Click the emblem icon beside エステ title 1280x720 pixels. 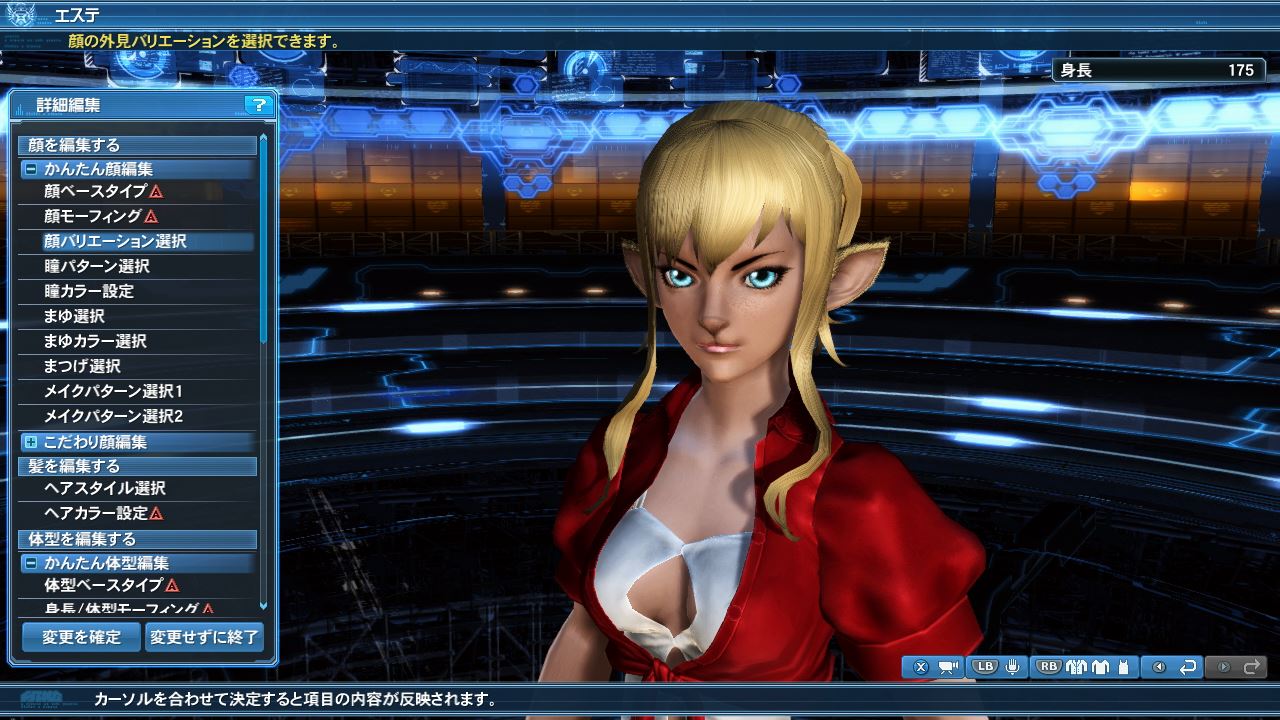coord(21,16)
